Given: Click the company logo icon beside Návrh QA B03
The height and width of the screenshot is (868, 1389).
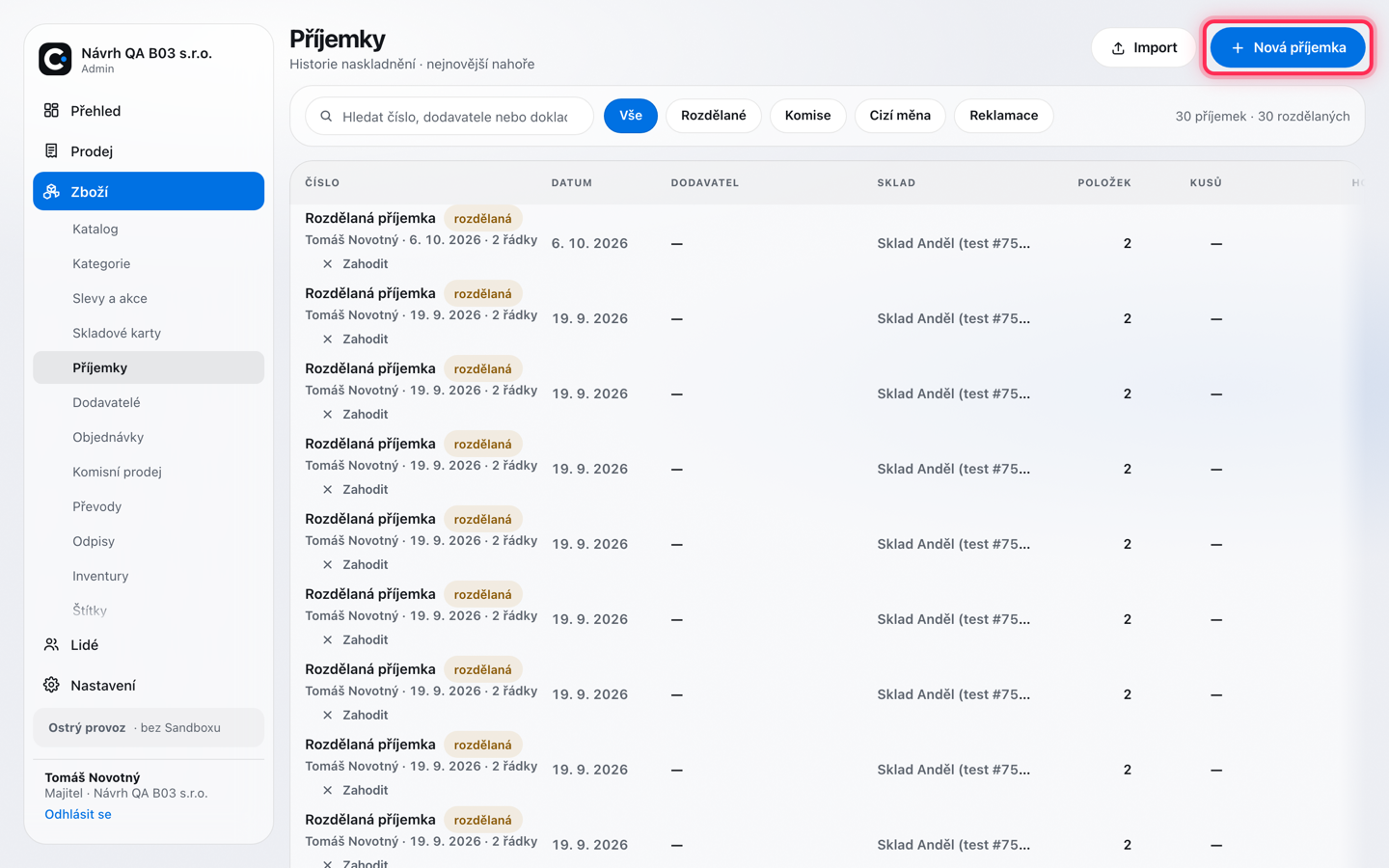Looking at the screenshot, I should (x=55, y=59).
